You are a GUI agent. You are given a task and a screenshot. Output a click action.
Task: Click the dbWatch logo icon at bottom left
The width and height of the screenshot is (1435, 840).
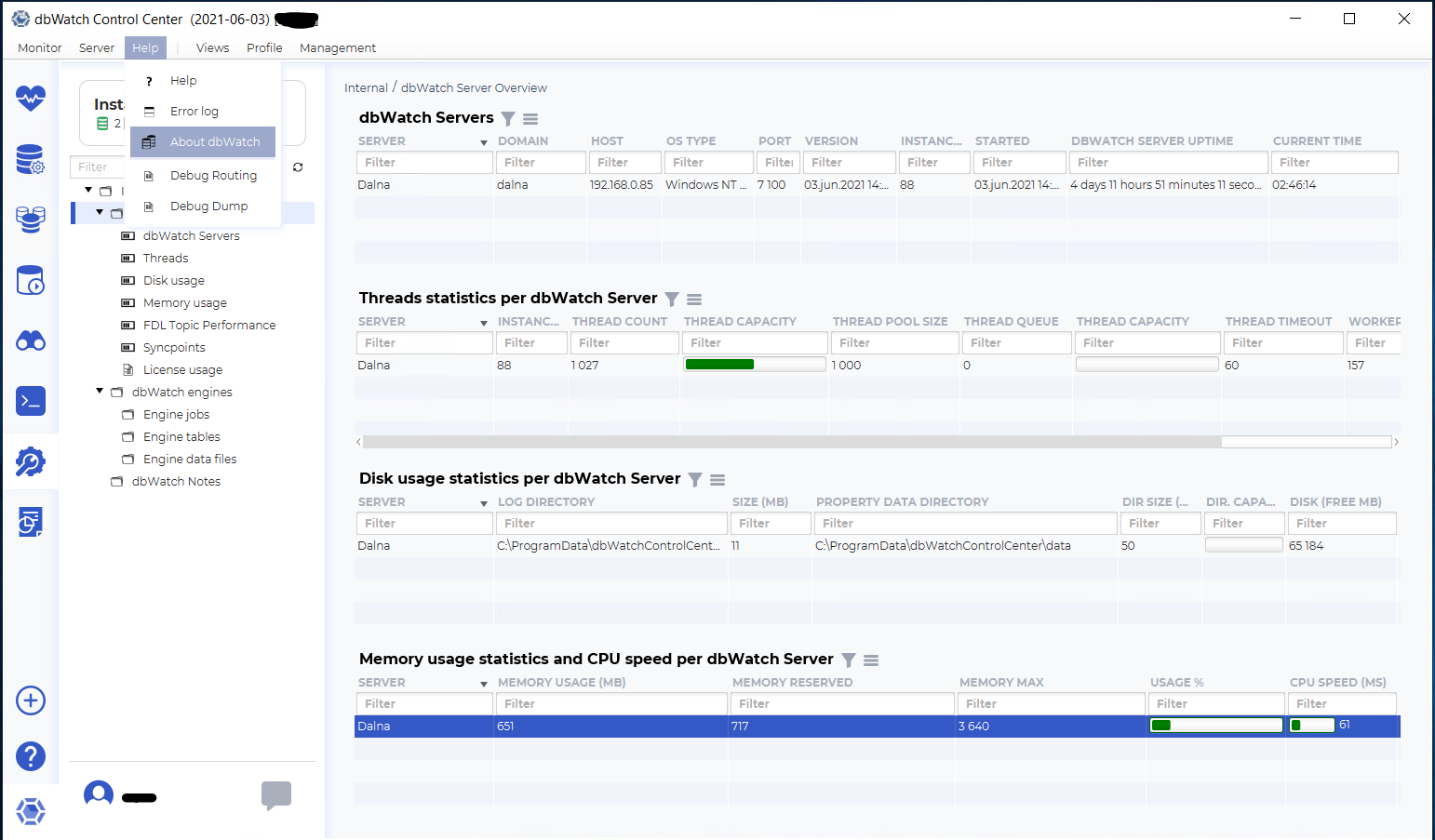(x=31, y=811)
